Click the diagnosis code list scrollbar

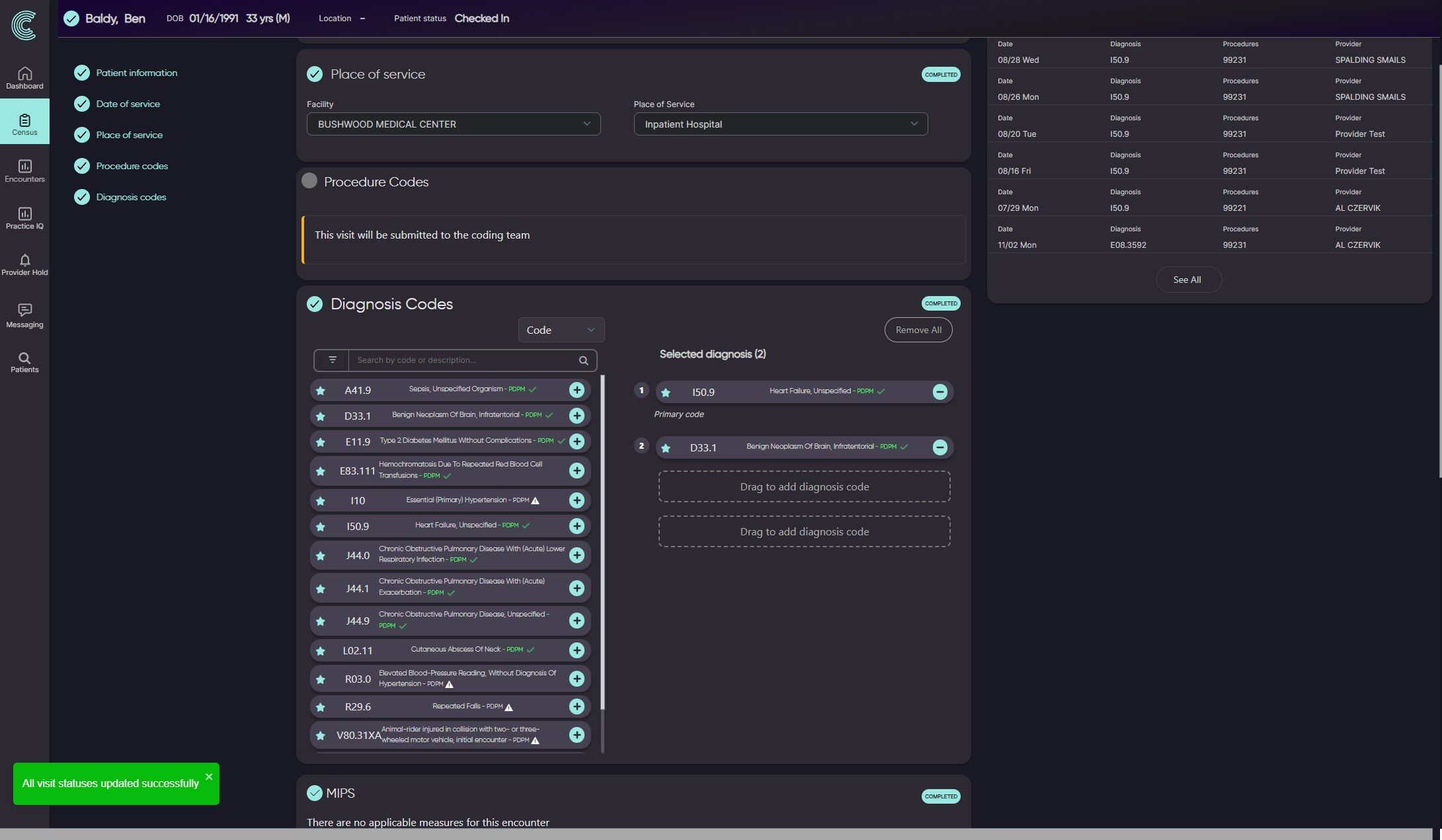tap(602, 542)
